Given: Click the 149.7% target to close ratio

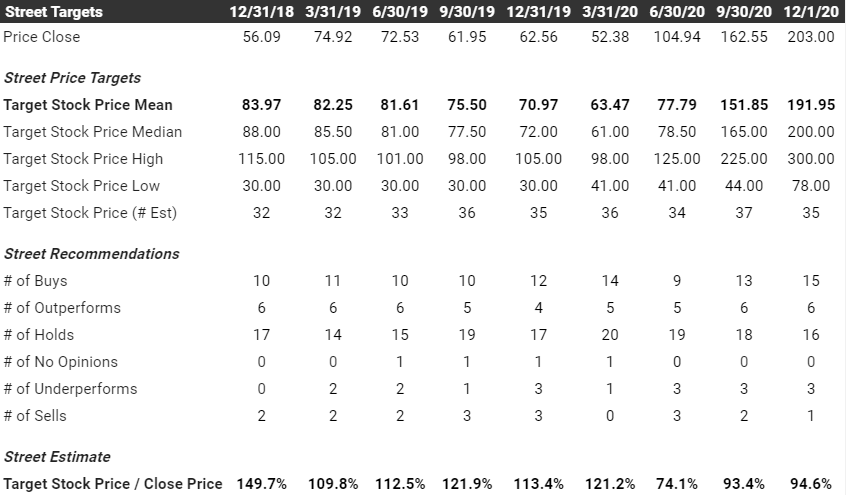Looking at the screenshot, I should click(x=262, y=484).
